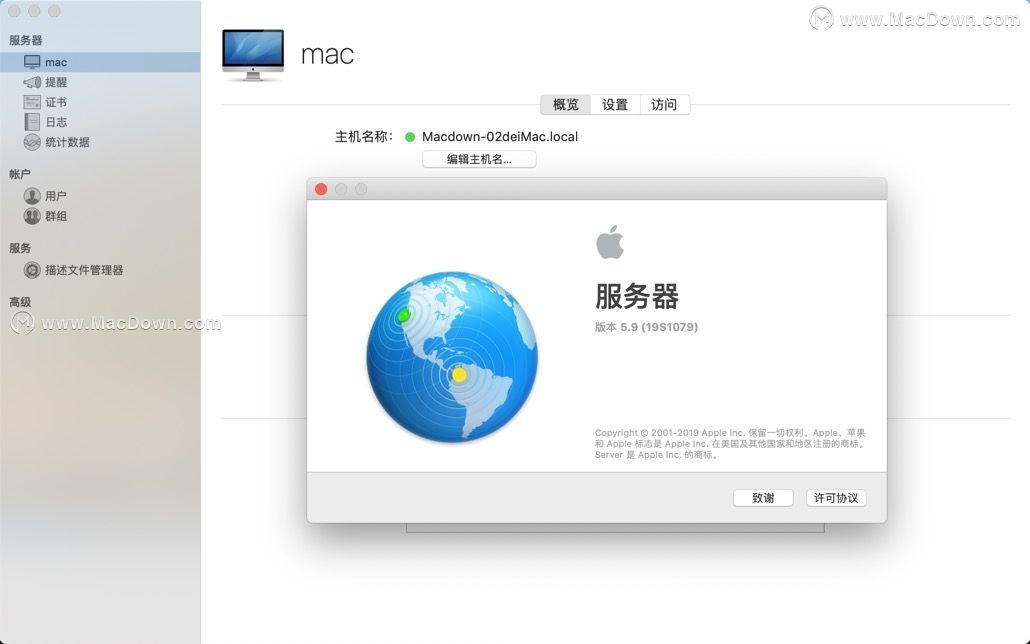Open the 统计数据 stats icon
The height and width of the screenshot is (644, 1030).
click(32, 142)
